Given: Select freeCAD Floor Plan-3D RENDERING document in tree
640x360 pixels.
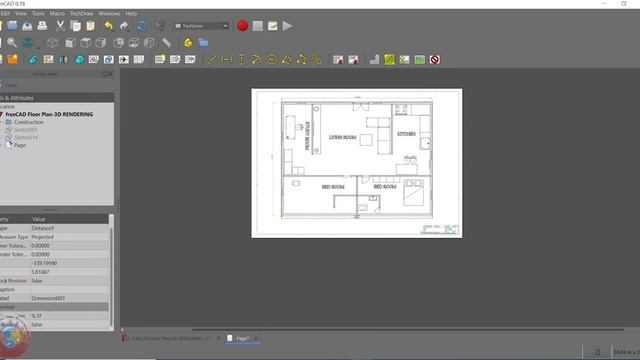Looking at the screenshot, I should tap(49, 114).
